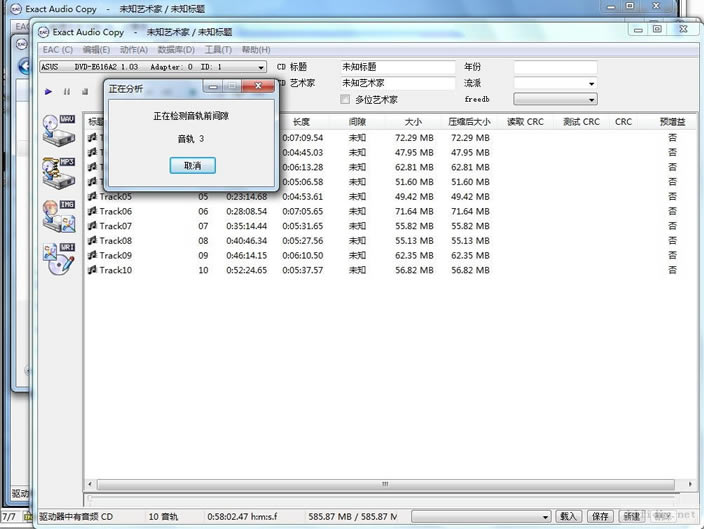The height and width of the screenshot is (529, 704).
Task: Toggle the 多位艺术家 checkbox
Action: [346, 100]
